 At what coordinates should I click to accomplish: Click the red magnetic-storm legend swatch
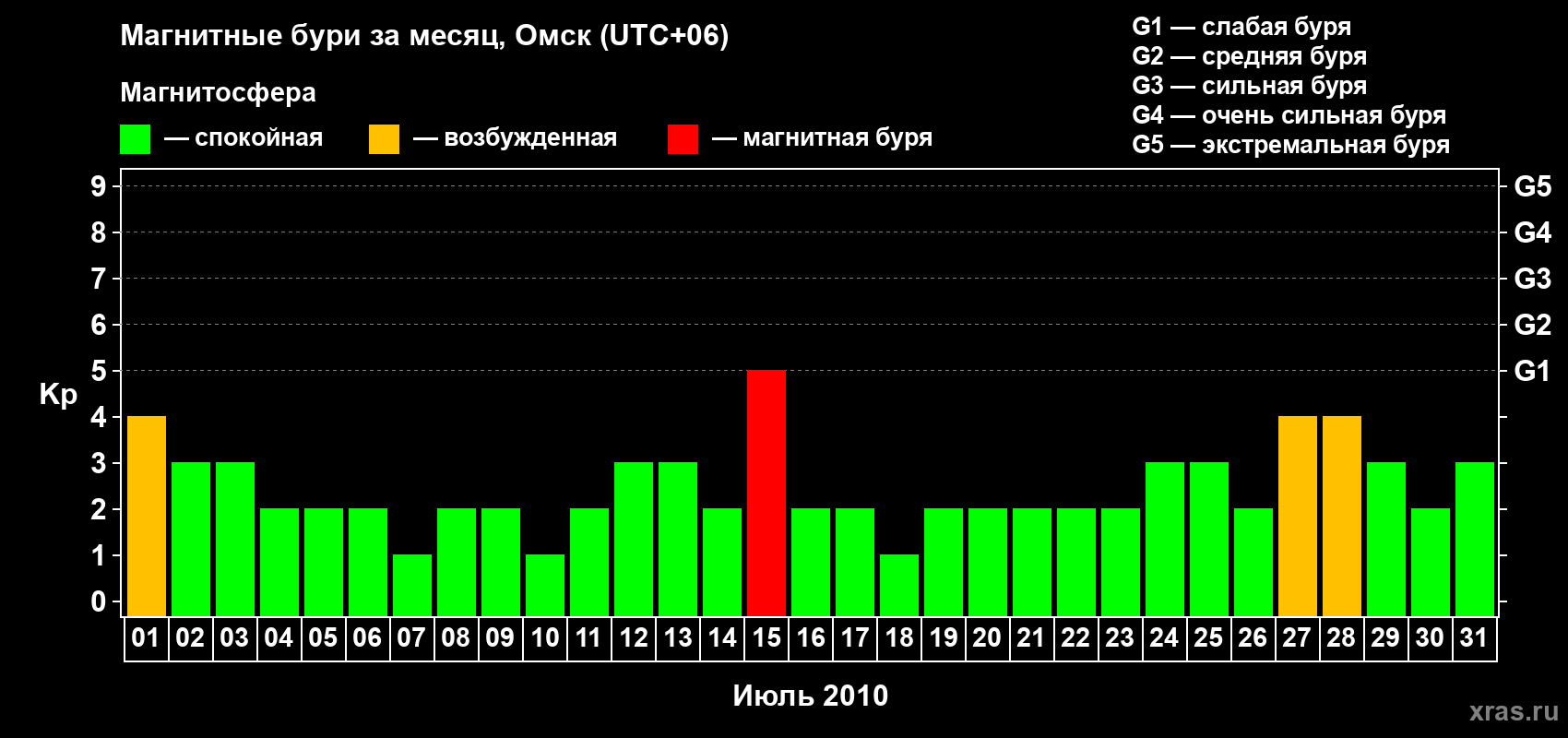tap(683, 139)
